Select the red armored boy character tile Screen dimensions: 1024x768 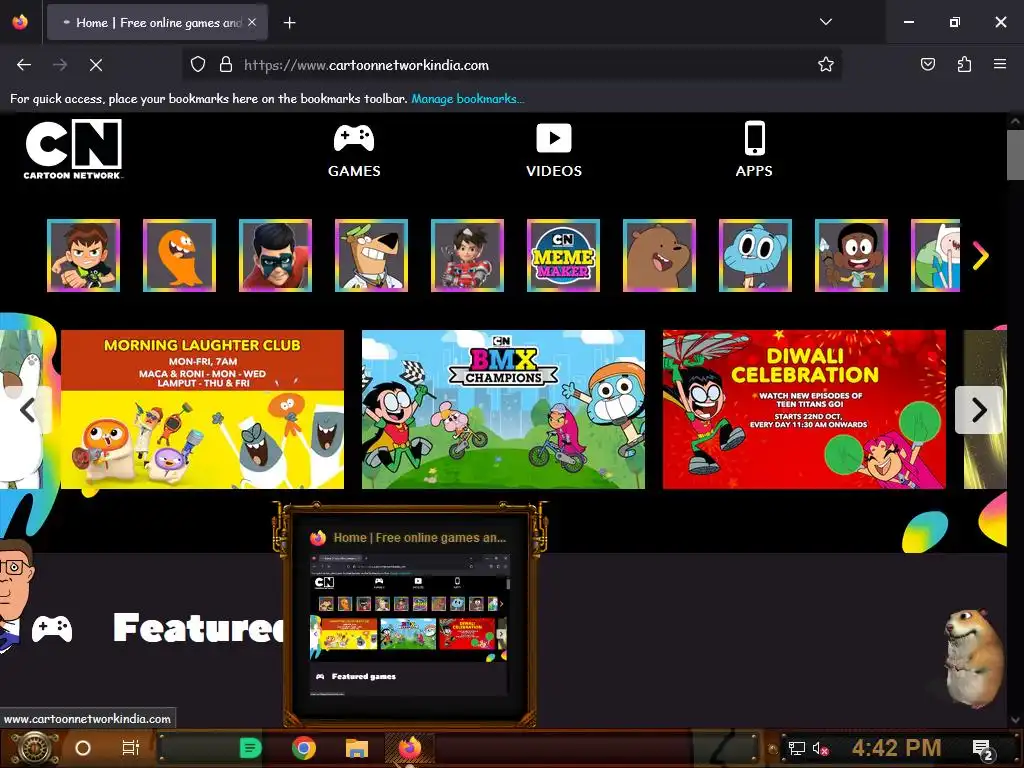[468, 255]
